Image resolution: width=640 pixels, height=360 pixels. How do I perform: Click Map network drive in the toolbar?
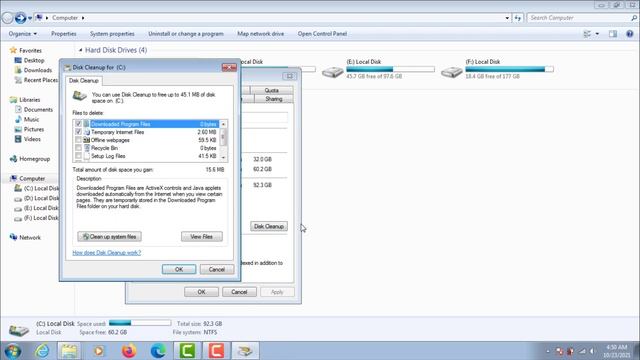pyautogui.click(x=260, y=34)
